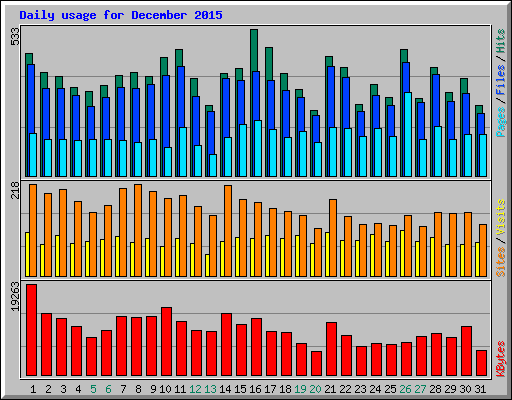Select the red KBytes bar for day 1
This screenshot has height=400, width=512.
[x=31, y=330]
